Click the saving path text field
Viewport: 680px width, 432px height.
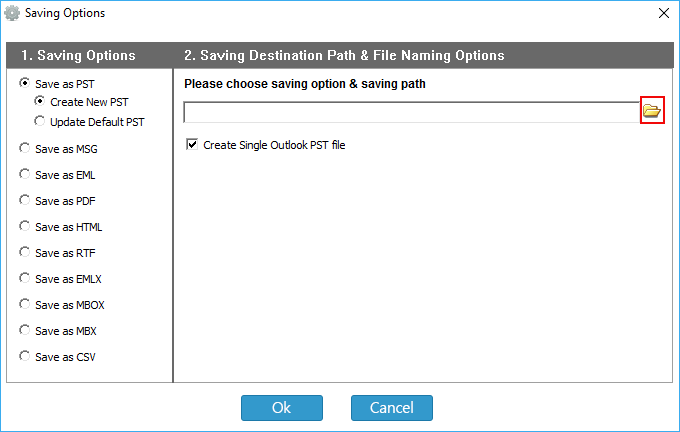tap(410, 112)
